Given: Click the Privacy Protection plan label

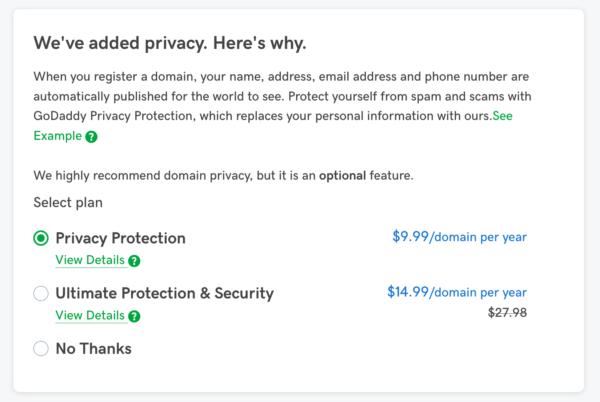Looking at the screenshot, I should point(121,238).
